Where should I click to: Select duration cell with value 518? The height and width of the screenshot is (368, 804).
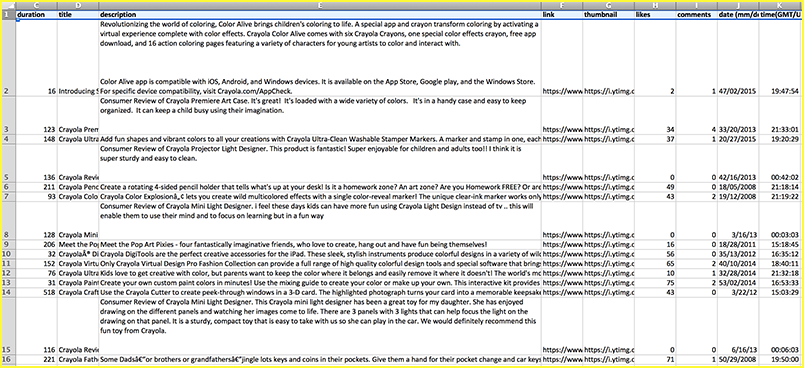tap(36, 292)
